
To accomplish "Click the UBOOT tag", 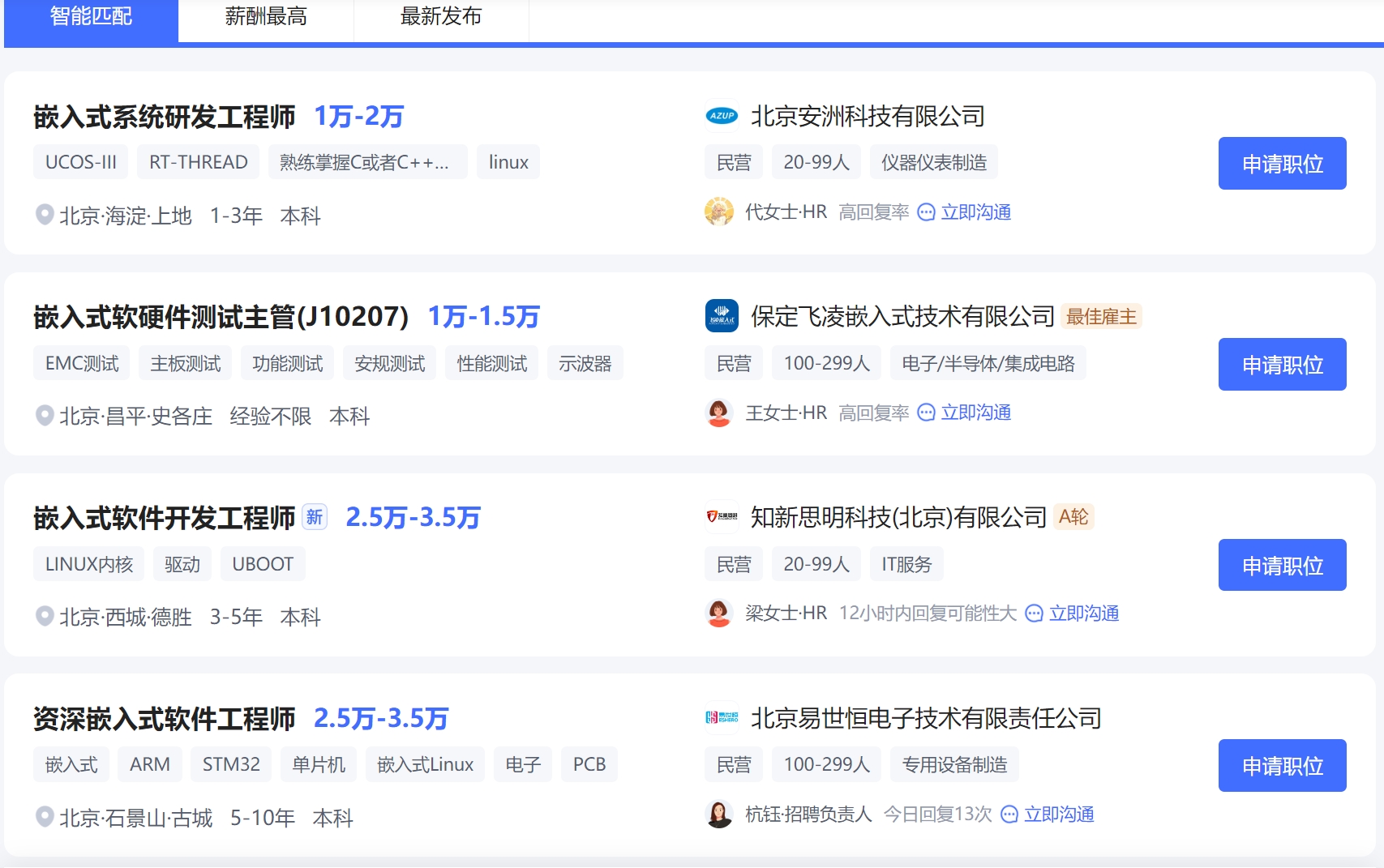I will [x=263, y=564].
